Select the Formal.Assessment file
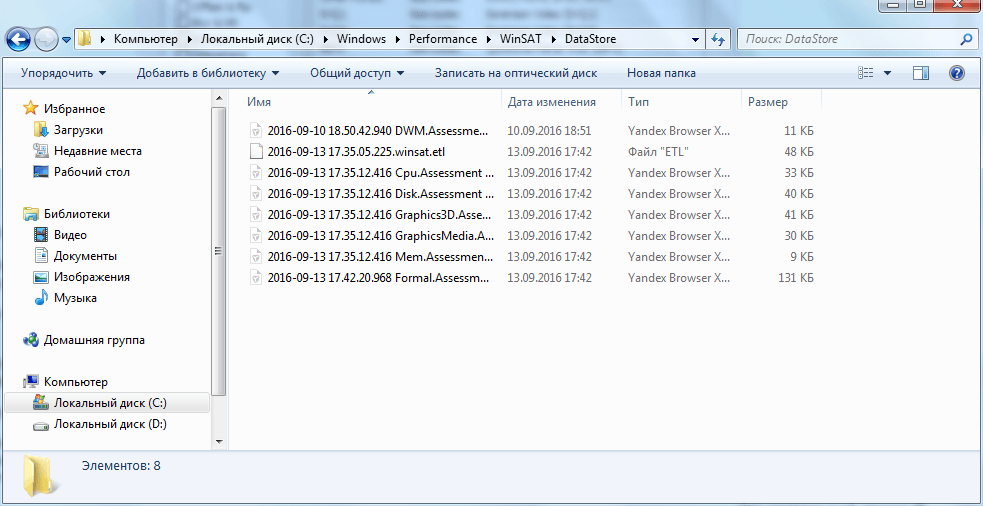Viewport: 983px width, 506px height. (380, 278)
